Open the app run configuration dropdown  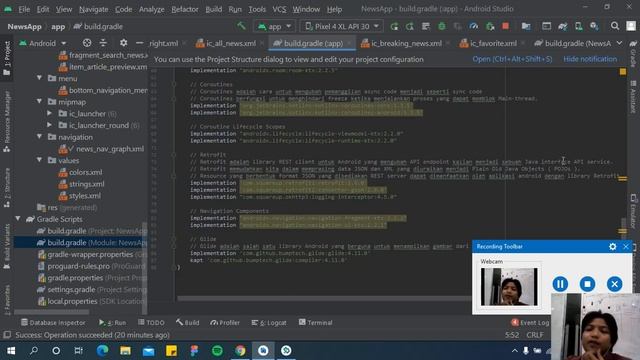(274, 27)
